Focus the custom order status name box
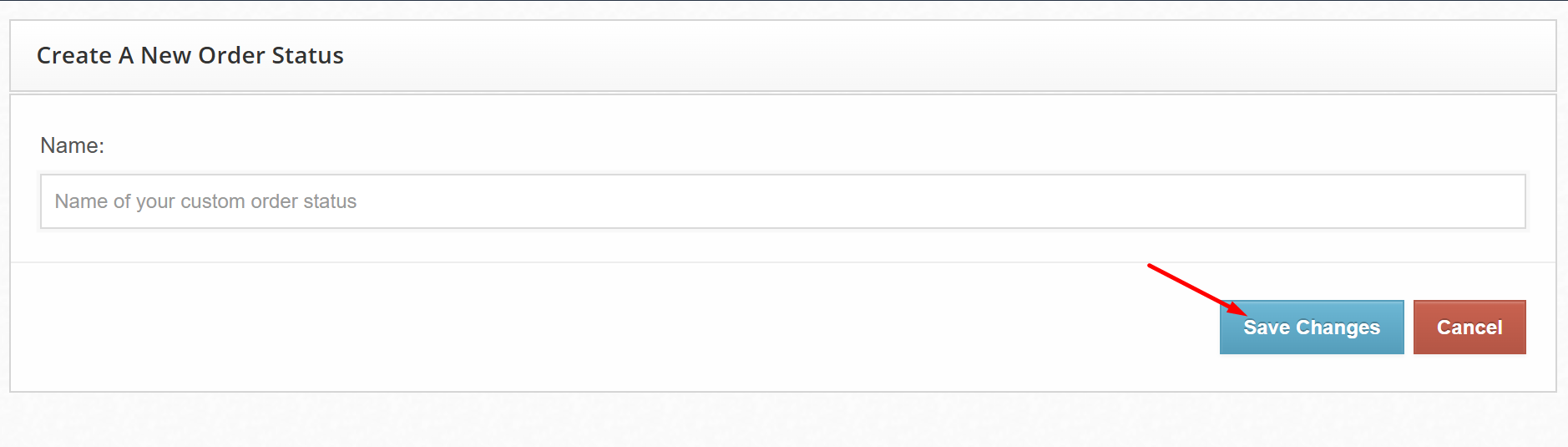This screenshot has width=1568, height=447. tap(782, 201)
